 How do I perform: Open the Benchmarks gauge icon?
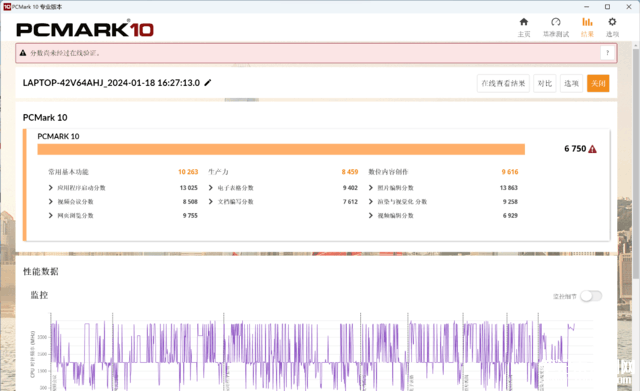coord(556,22)
